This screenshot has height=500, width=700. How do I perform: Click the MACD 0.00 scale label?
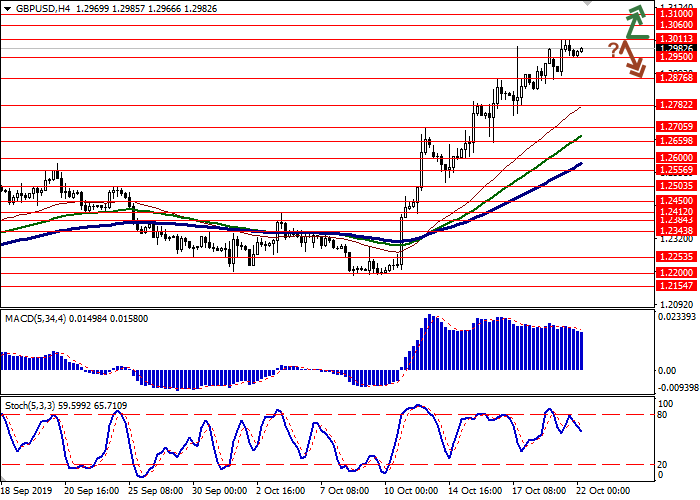[x=666, y=370]
